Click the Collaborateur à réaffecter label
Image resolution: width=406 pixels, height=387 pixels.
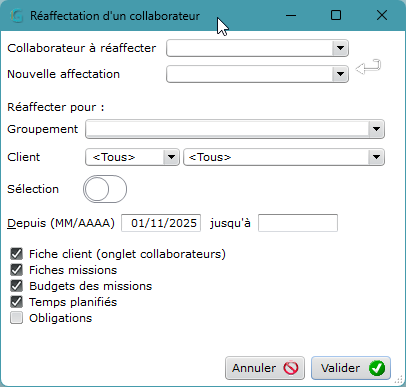coord(82,48)
